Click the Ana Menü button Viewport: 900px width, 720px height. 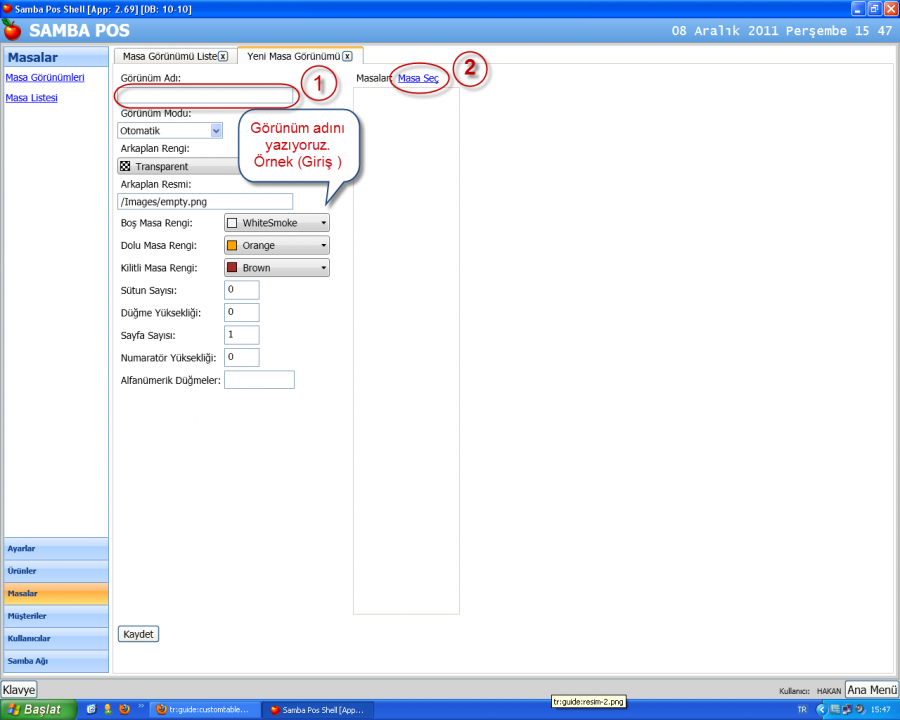click(872, 690)
